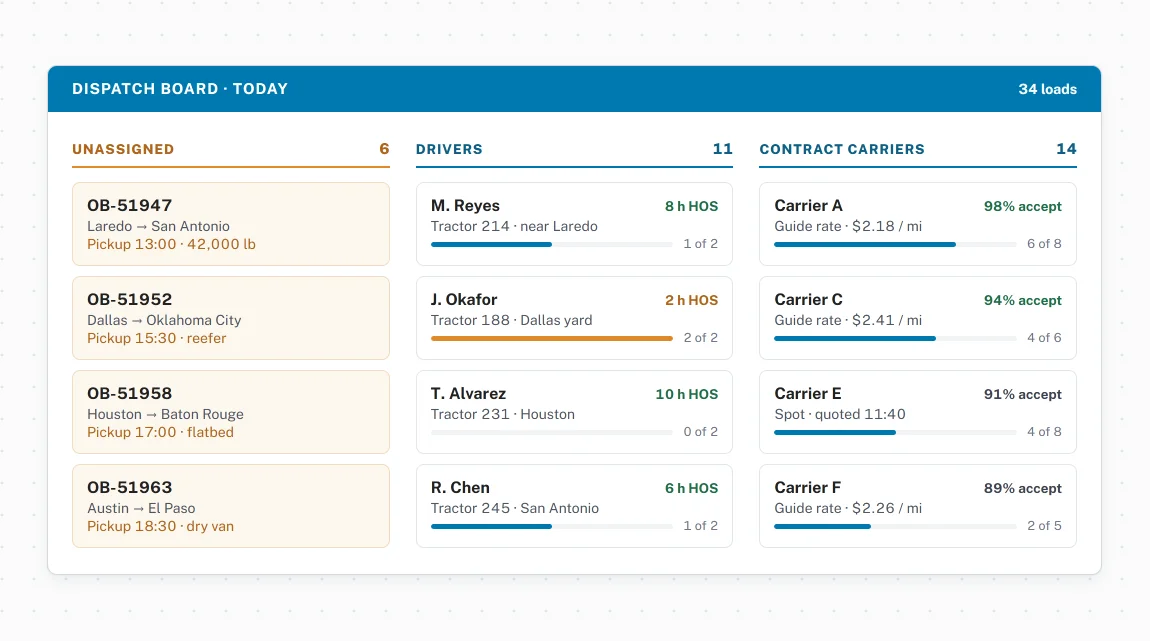Screen dimensions: 1150x641
Task: Click Laredo → San Antonio route
Action: point(158,226)
